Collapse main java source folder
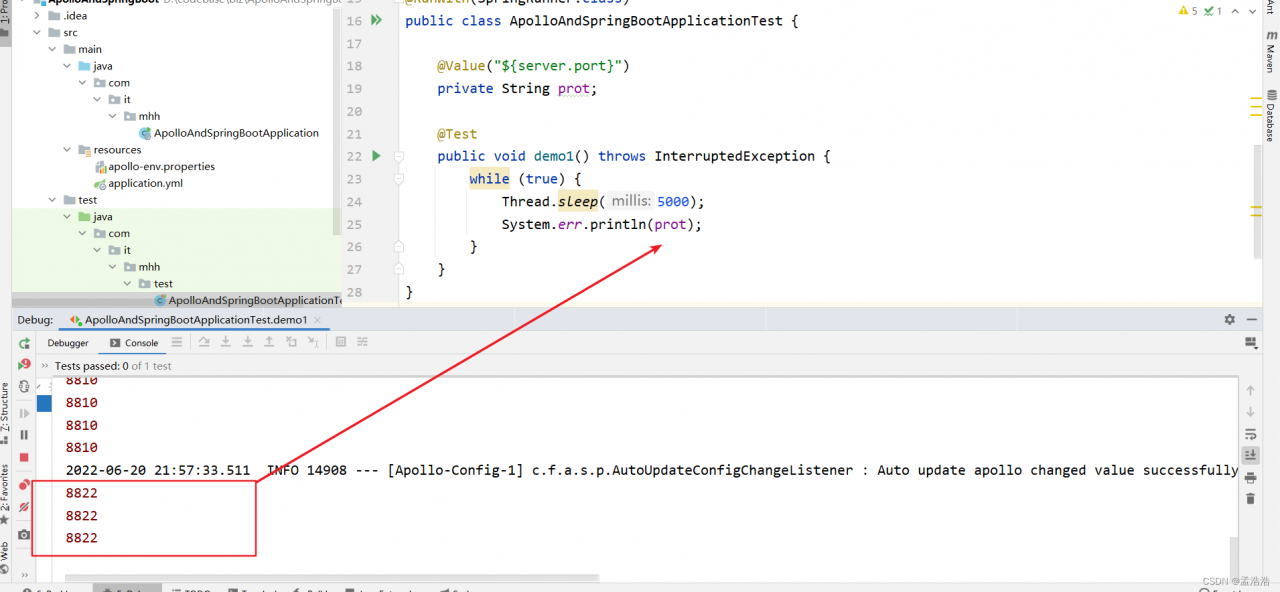This screenshot has height=592, width=1280. (x=68, y=66)
